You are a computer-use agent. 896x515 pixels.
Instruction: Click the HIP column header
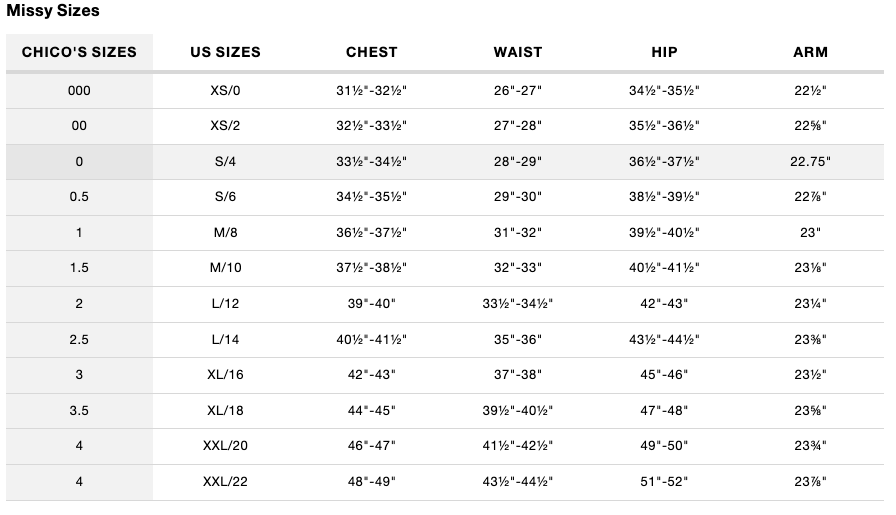(664, 52)
